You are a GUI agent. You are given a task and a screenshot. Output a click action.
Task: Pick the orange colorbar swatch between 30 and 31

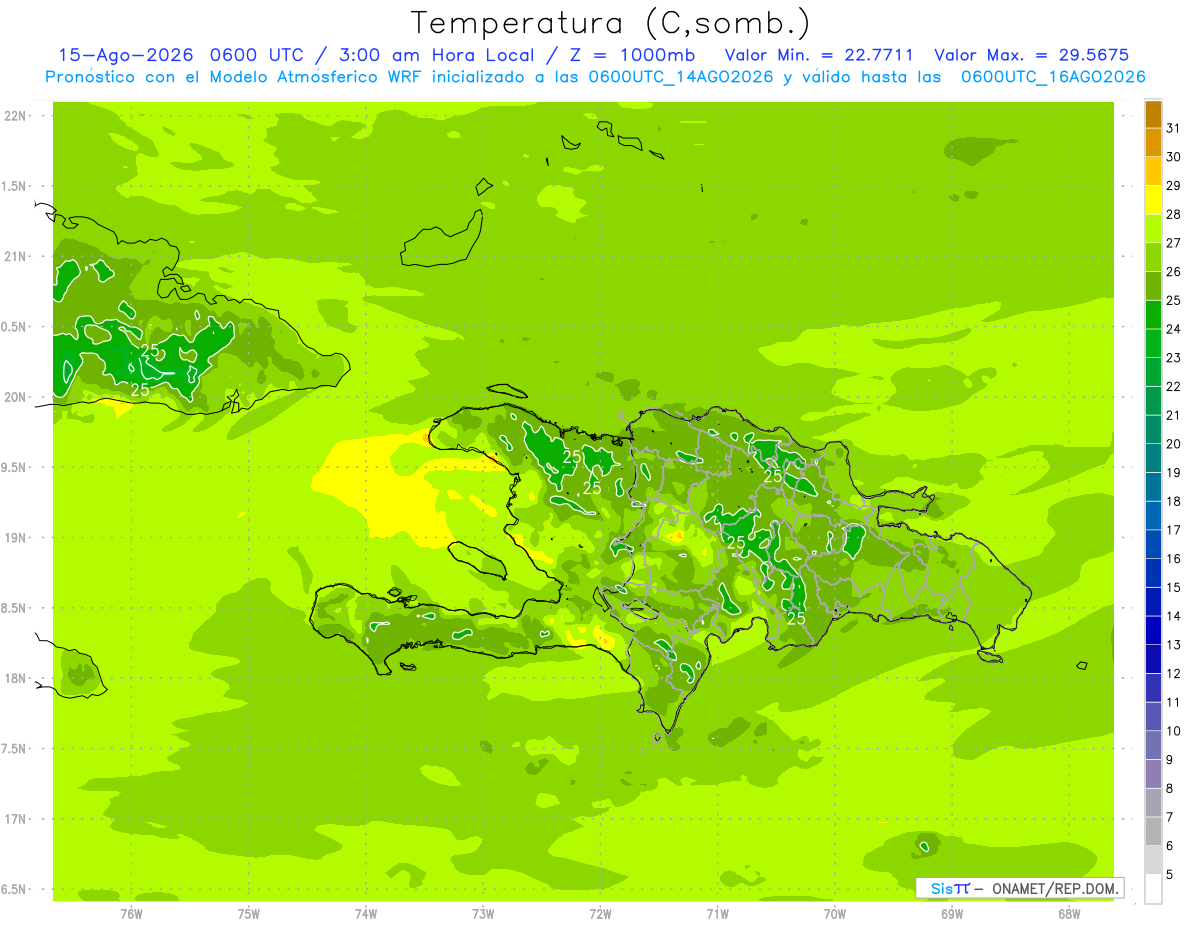pyautogui.click(x=1153, y=142)
